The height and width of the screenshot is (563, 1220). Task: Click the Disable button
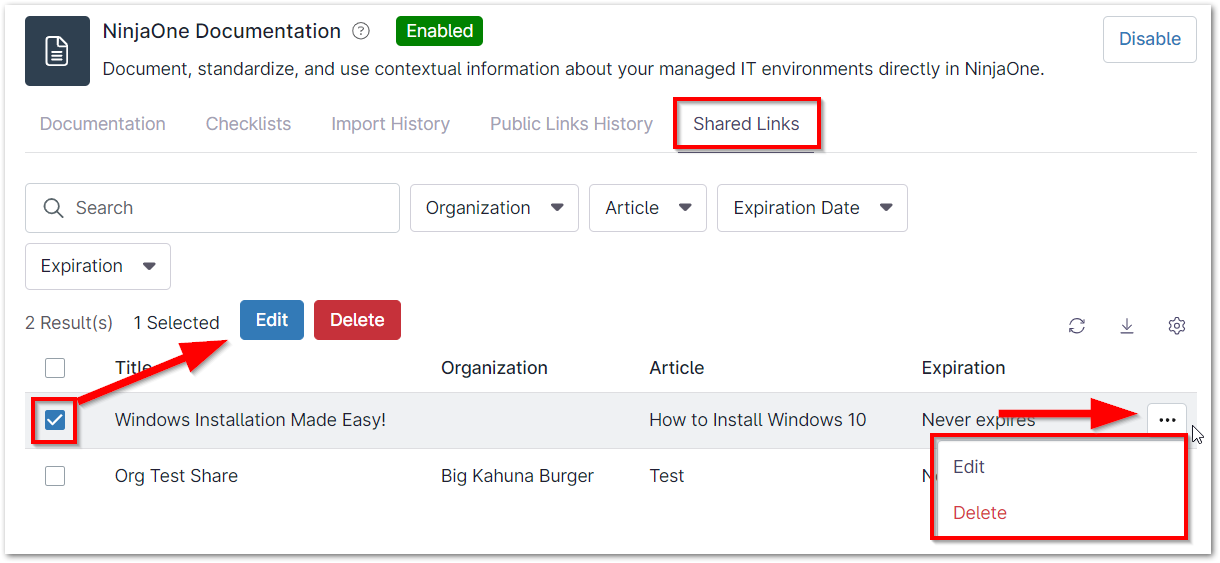(1149, 39)
